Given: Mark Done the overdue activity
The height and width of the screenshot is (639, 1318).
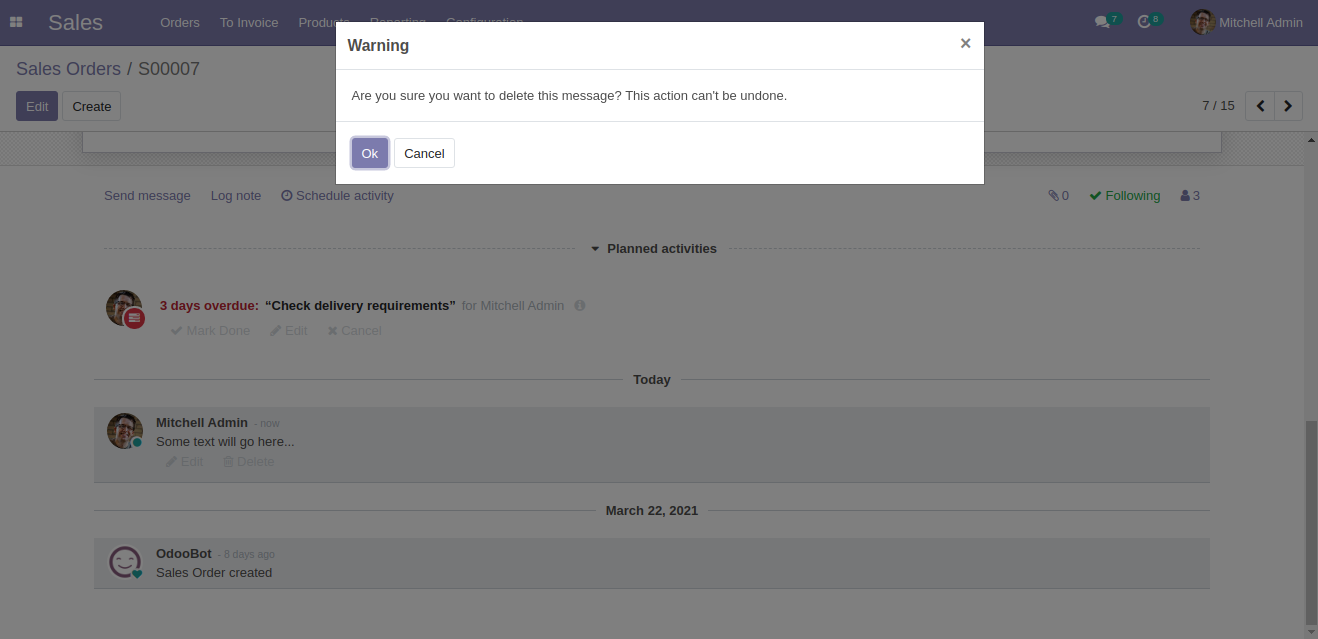Looking at the screenshot, I should (x=210, y=331).
